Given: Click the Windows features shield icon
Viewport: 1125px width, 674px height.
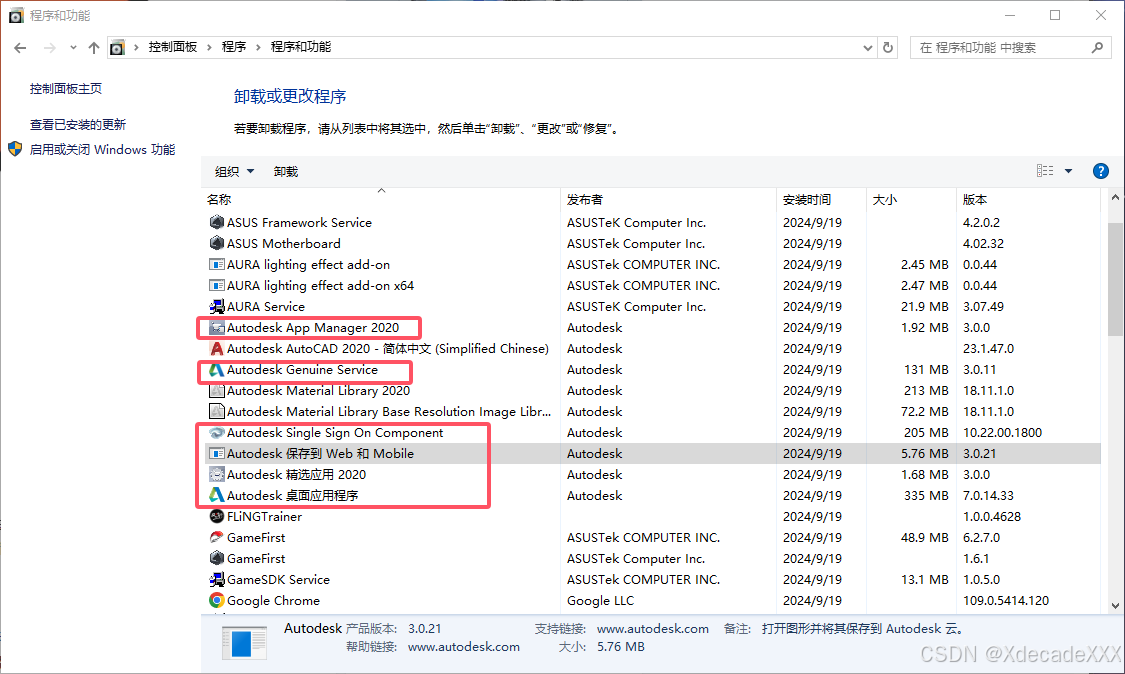Looking at the screenshot, I should click(x=15, y=149).
